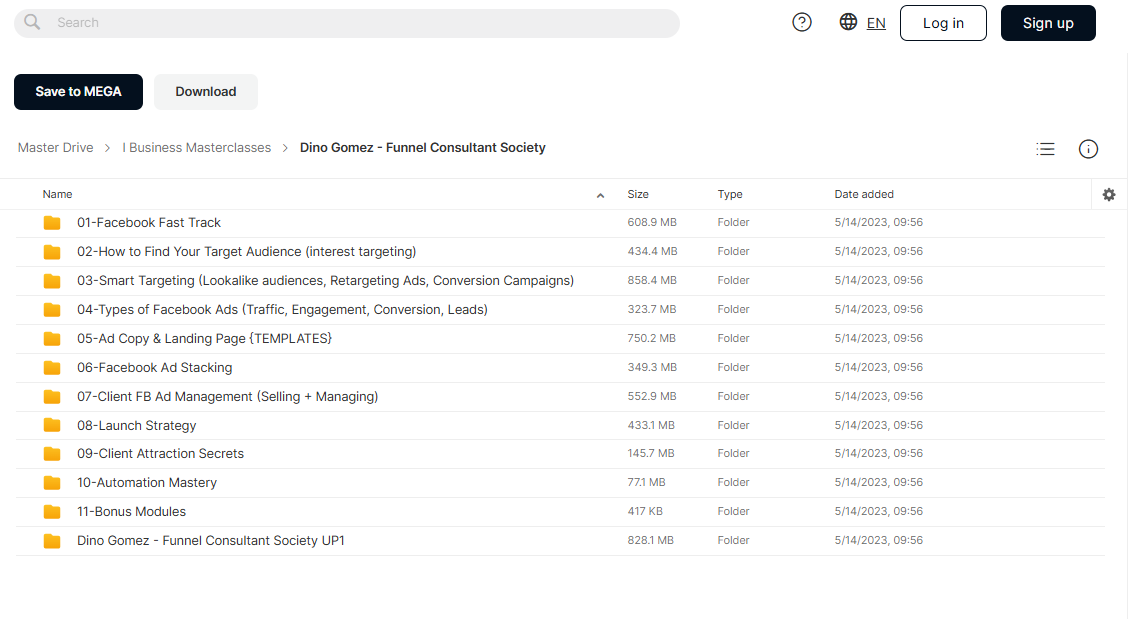This screenshot has height=619, width=1128.
Task: Click folder icon for 02-How to Find Your Target Audience
Action: click(52, 252)
